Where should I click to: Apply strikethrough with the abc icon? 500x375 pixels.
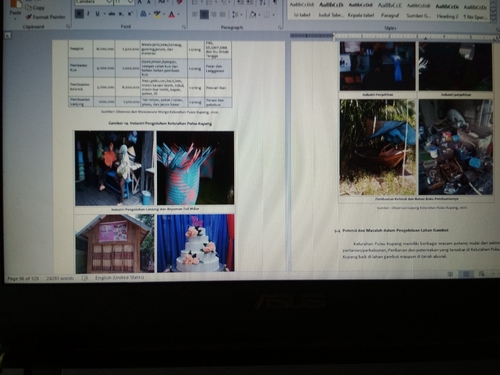pyautogui.click(x=112, y=14)
